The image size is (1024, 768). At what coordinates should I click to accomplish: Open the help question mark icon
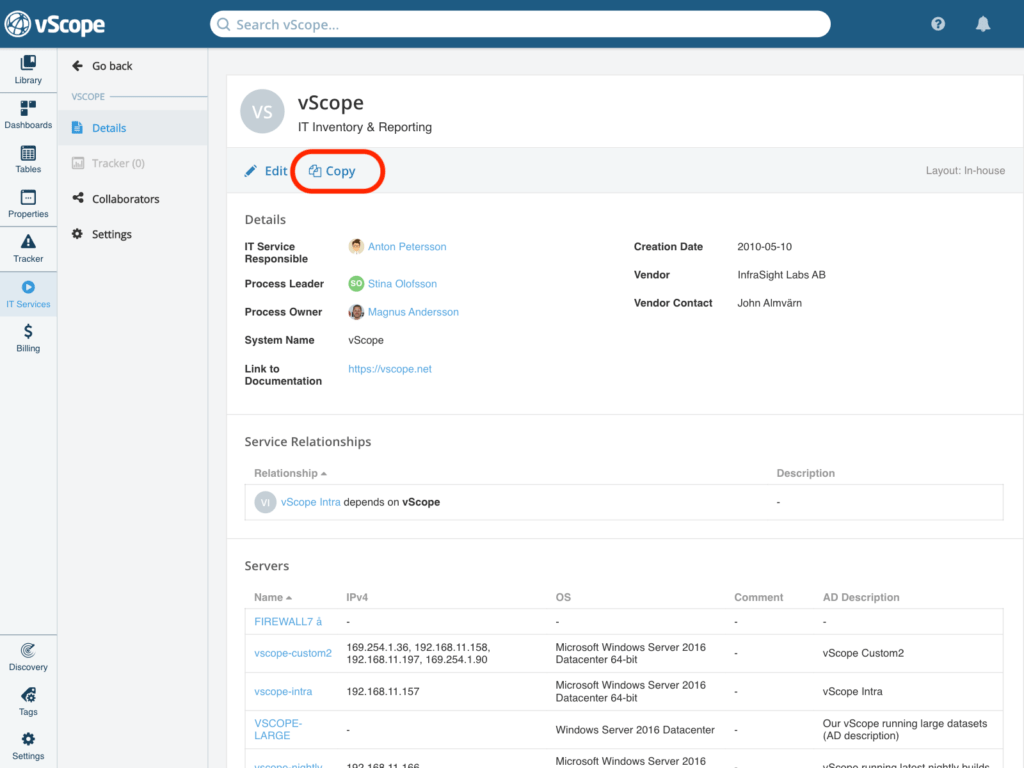click(938, 24)
